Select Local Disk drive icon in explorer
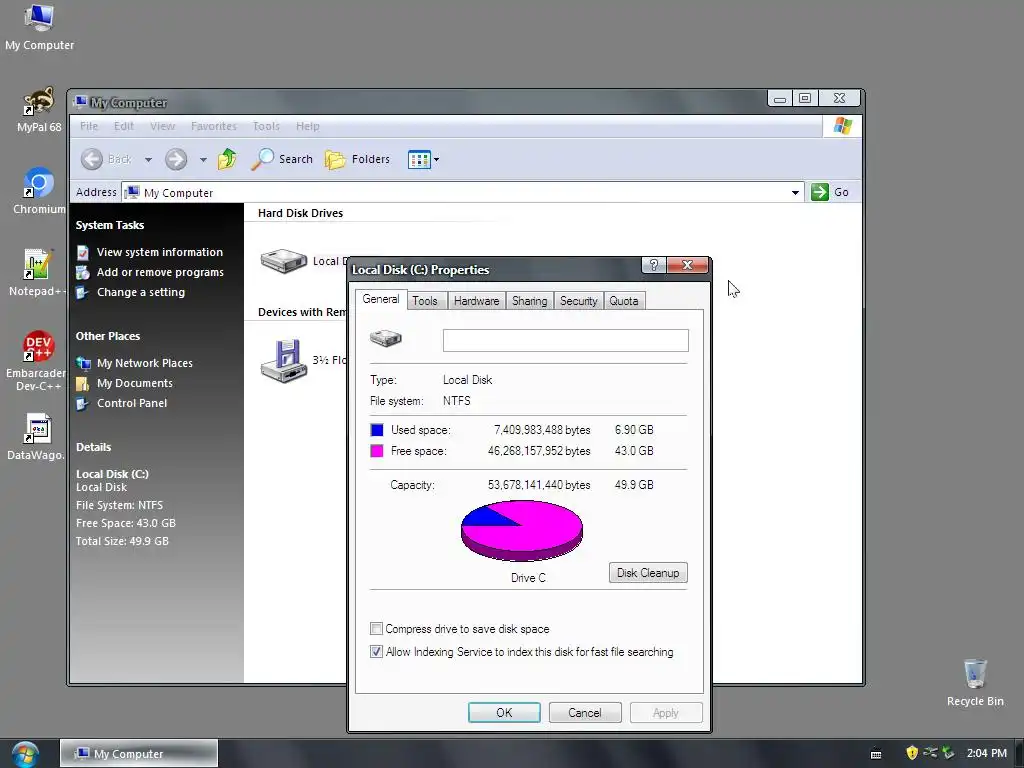The image size is (1024, 768). pyautogui.click(x=283, y=261)
